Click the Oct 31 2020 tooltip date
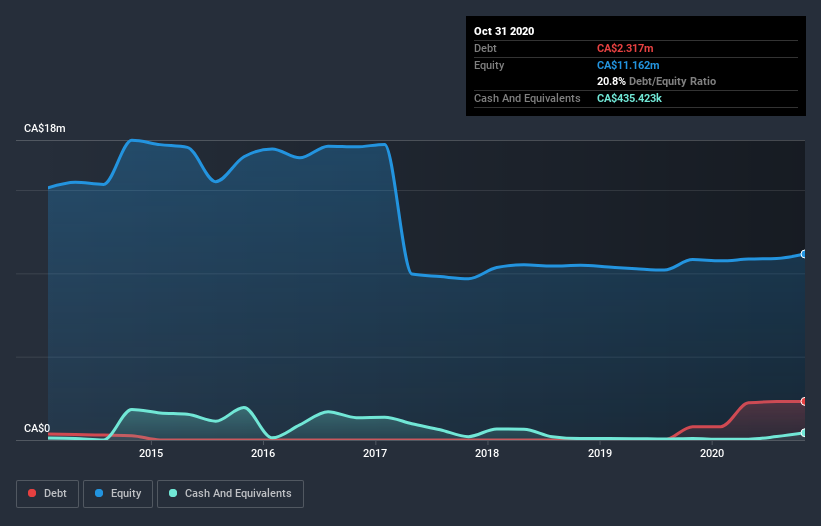 tap(504, 31)
